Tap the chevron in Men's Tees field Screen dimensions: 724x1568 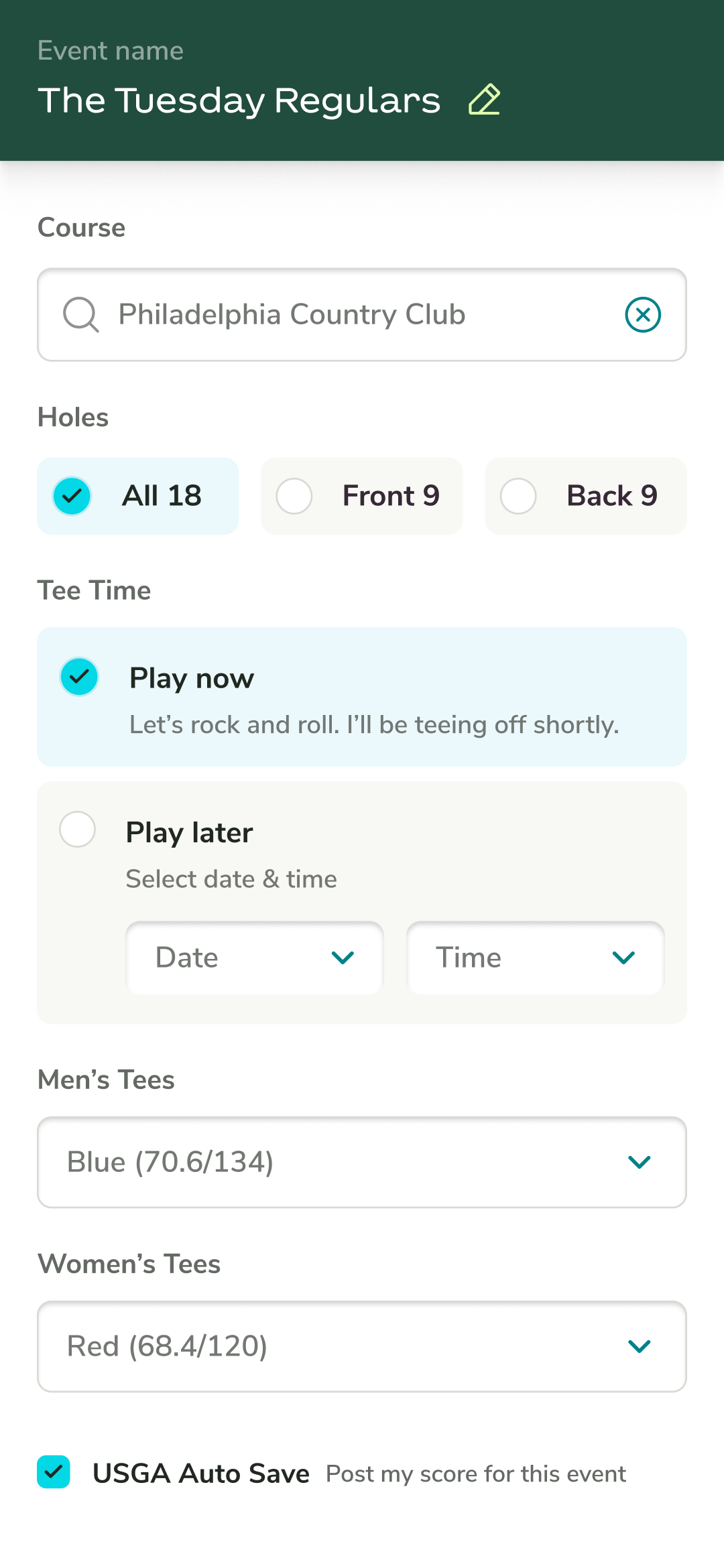pyautogui.click(x=640, y=1162)
